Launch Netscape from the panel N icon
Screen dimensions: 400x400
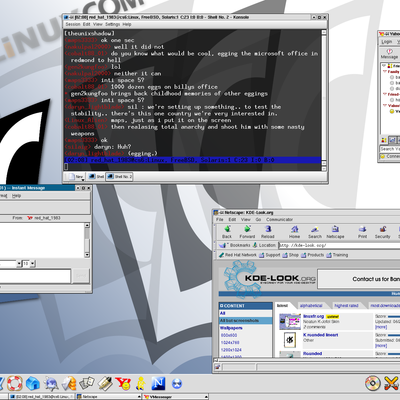click(158, 384)
